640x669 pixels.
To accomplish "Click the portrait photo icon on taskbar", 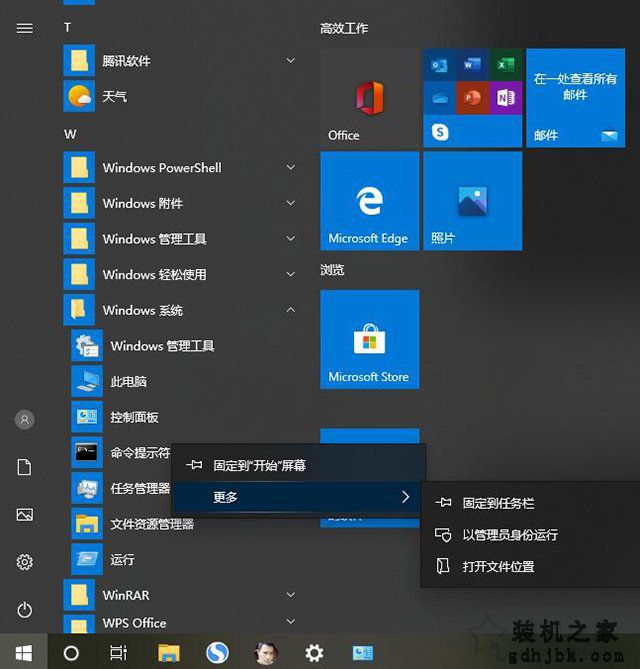I will [x=265, y=653].
